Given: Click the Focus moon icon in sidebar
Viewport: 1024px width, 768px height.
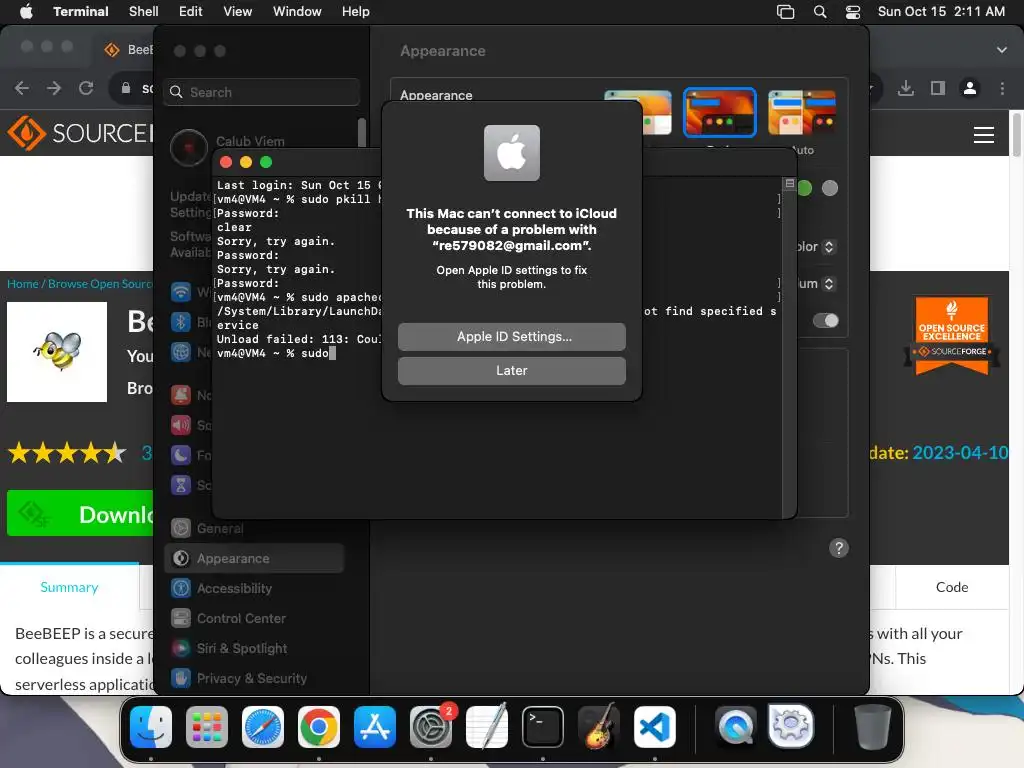Looking at the screenshot, I should pos(181,455).
